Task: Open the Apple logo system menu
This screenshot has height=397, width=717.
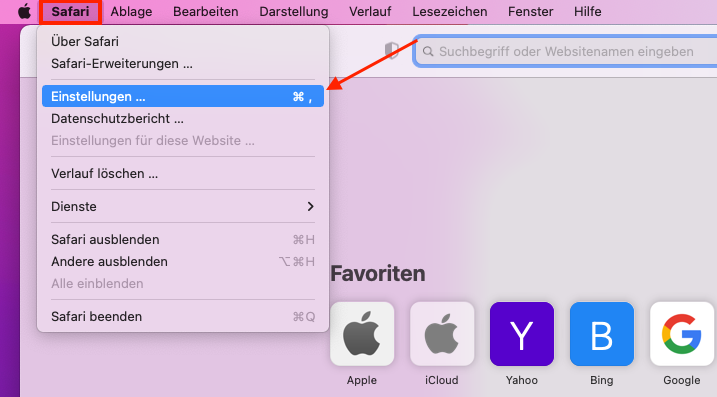Action: pos(24,11)
